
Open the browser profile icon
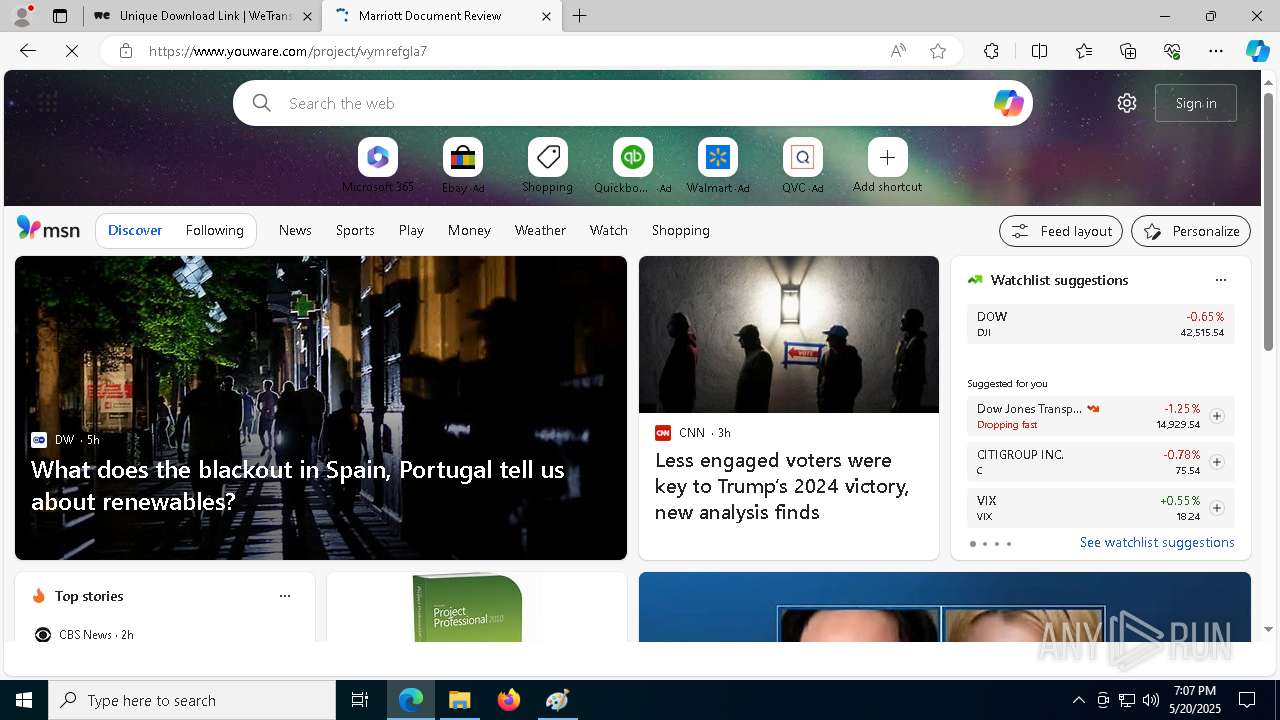point(22,16)
